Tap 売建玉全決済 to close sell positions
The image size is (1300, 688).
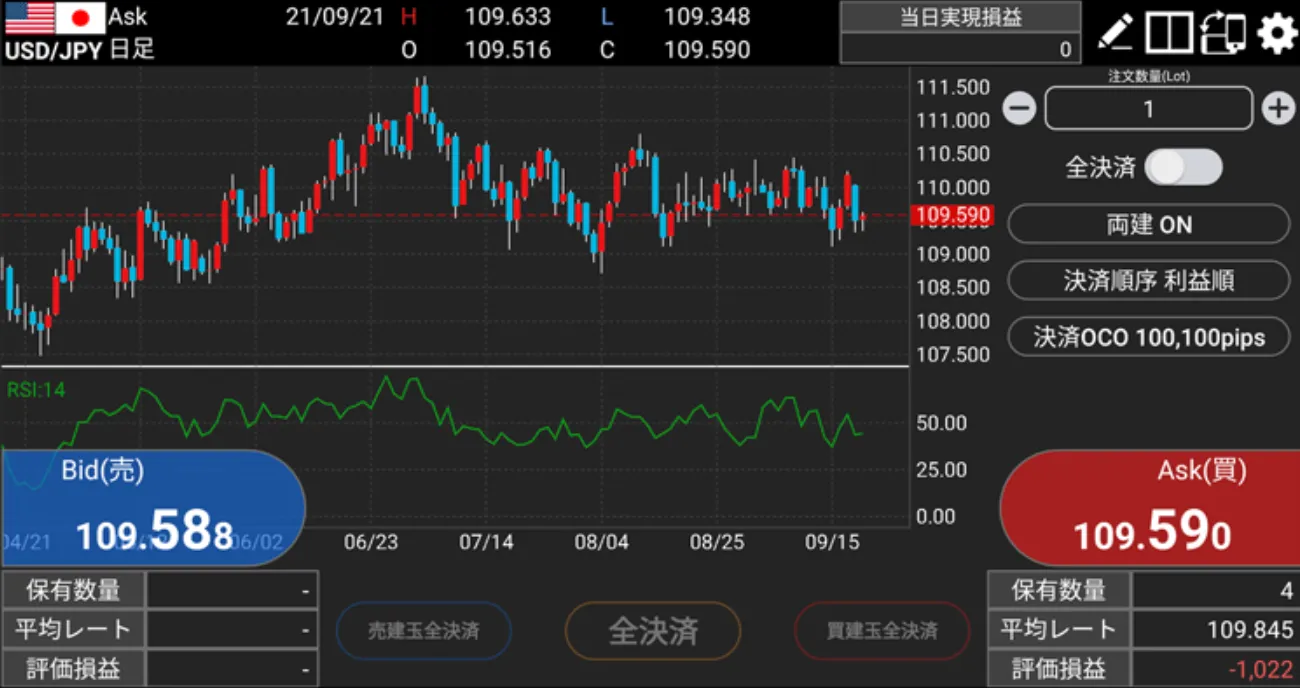(x=424, y=631)
